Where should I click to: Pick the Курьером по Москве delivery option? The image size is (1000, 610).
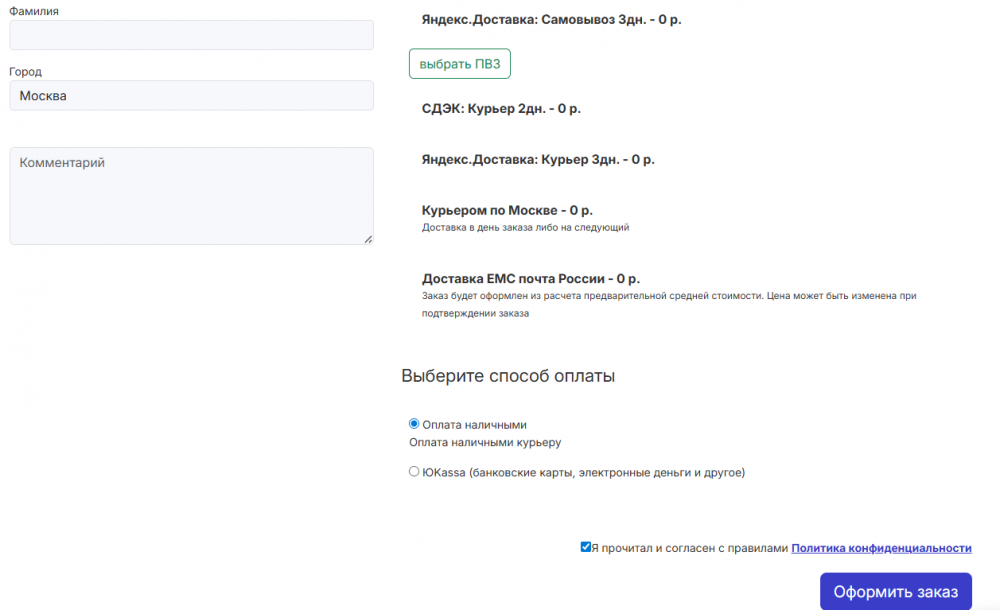pyautogui.click(x=507, y=210)
